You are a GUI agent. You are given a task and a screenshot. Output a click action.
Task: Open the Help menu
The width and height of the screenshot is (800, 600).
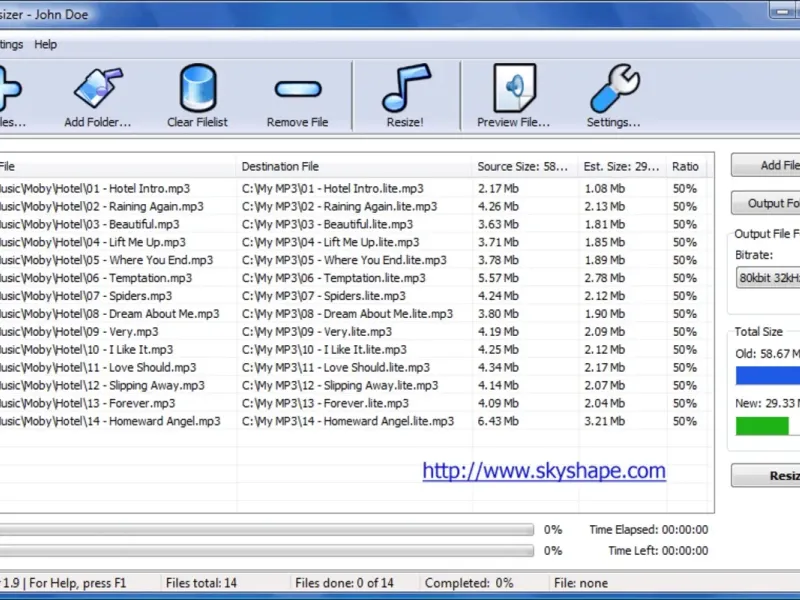coord(45,44)
